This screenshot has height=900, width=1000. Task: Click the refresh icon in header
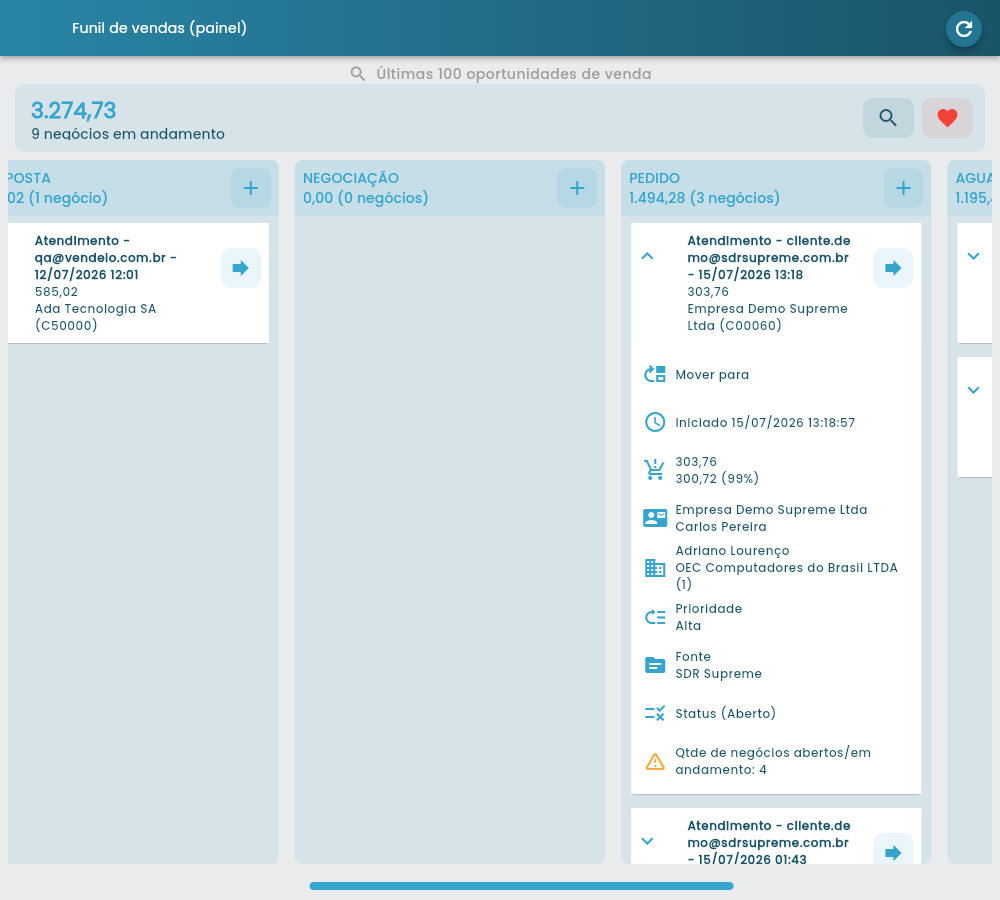pyautogui.click(x=963, y=29)
